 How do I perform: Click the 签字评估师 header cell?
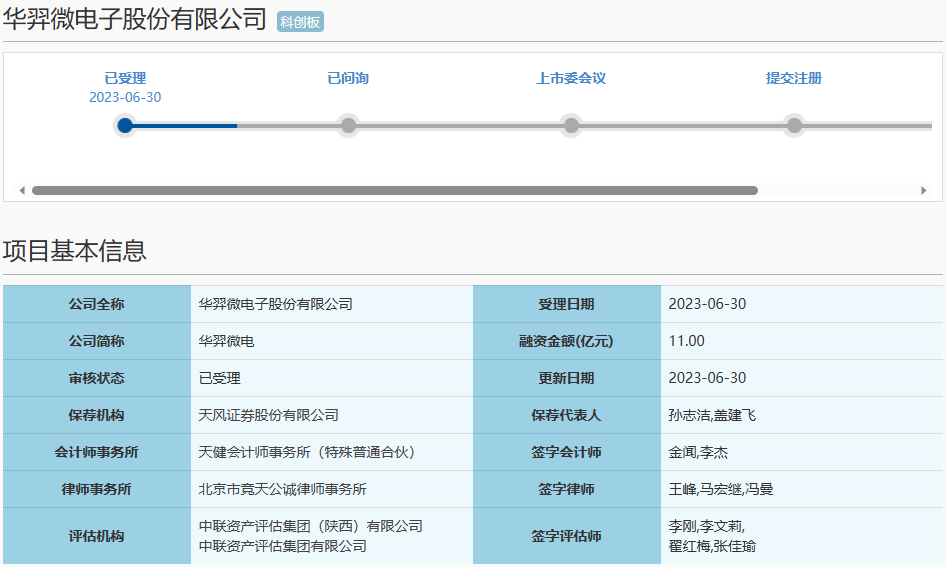[567, 536]
